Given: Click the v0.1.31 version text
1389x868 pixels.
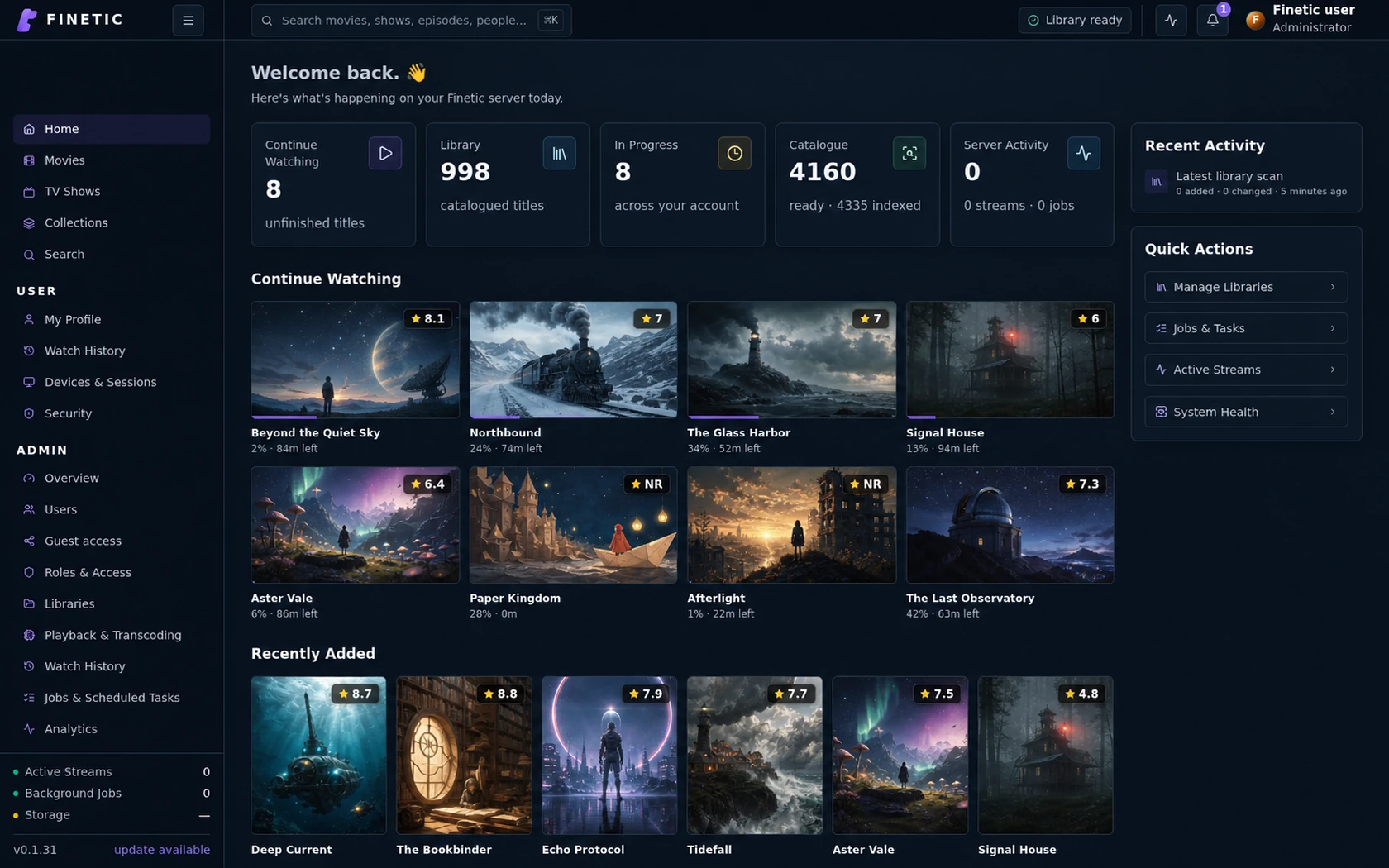Looking at the screenshot, I should [x=35, y=850].
